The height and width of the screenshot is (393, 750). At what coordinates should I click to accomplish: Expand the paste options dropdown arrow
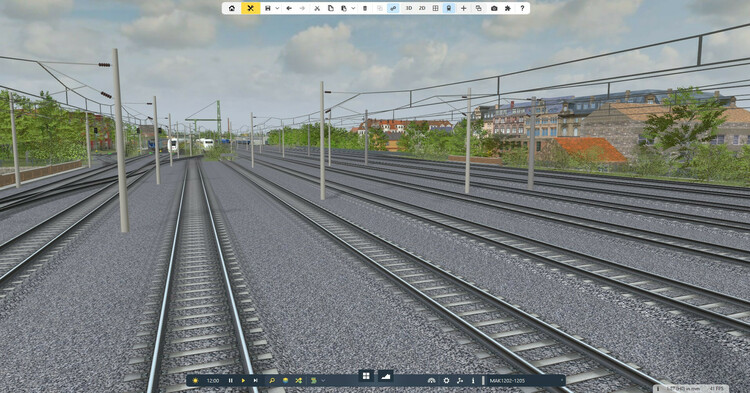coord(353,8)
